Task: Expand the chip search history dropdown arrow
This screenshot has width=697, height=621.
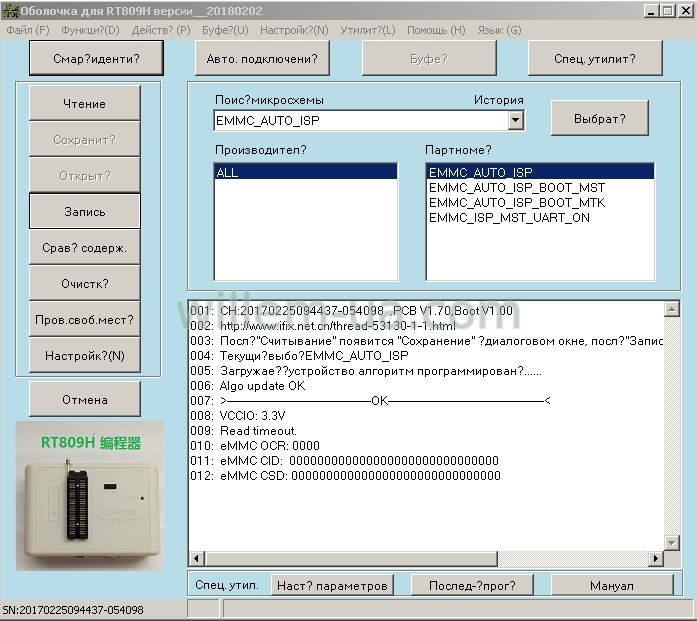Action: pyautogui.click(x=515, y=120)
